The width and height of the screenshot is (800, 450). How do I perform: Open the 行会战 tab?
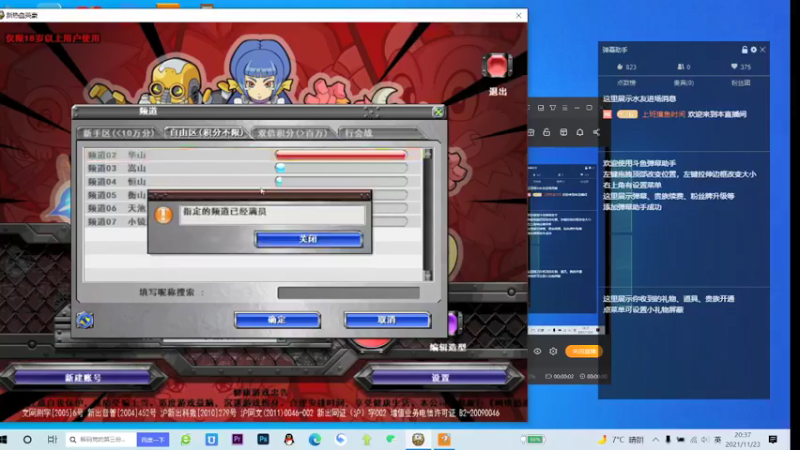[x=380, y=133]
